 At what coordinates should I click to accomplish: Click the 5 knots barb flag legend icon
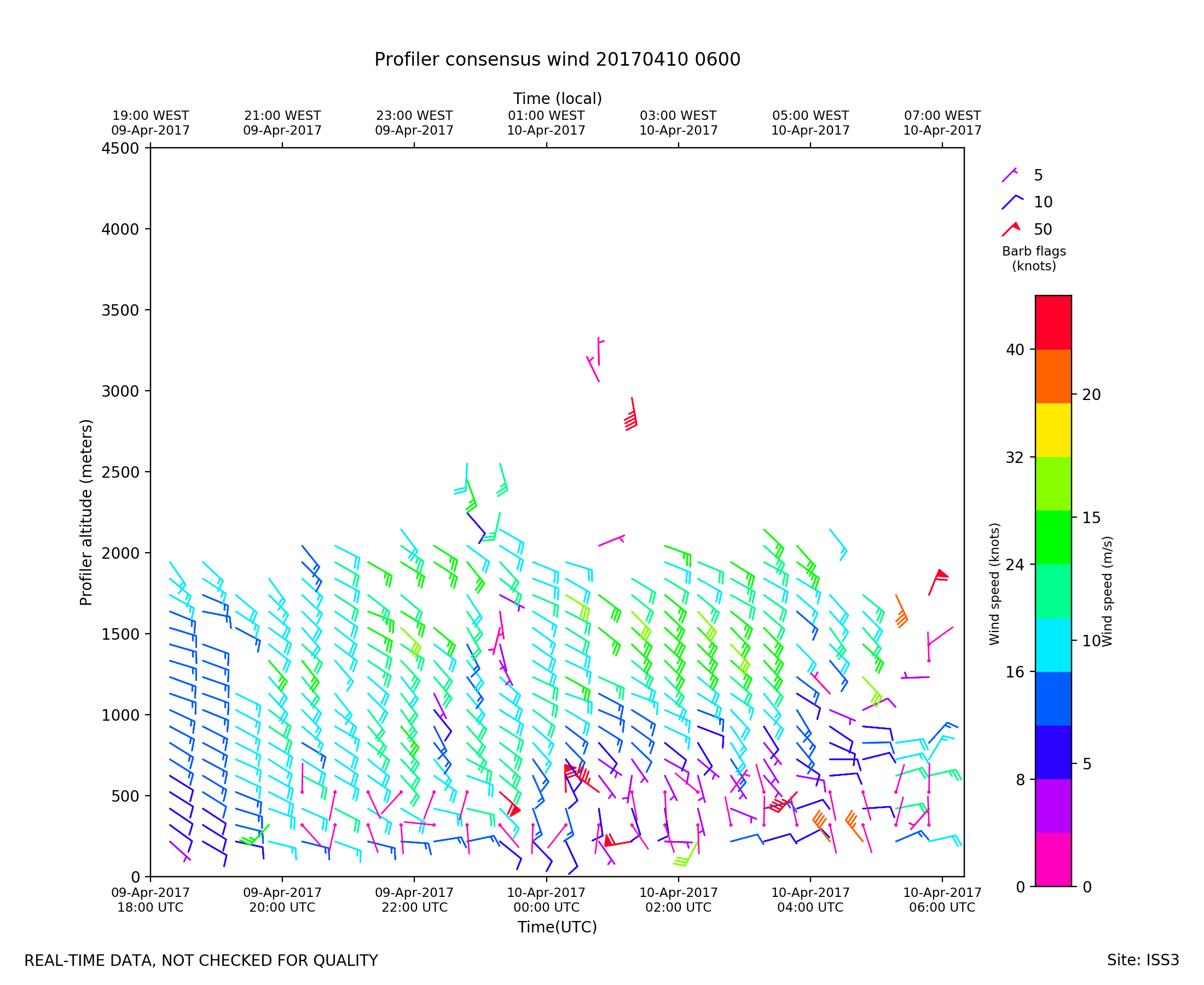tap(1009, 175)
